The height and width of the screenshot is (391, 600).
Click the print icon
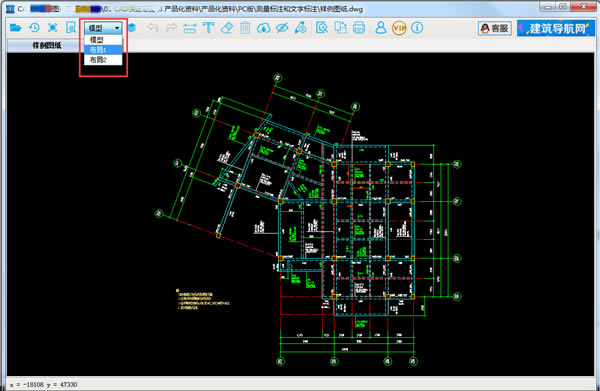tap(359, 28)
